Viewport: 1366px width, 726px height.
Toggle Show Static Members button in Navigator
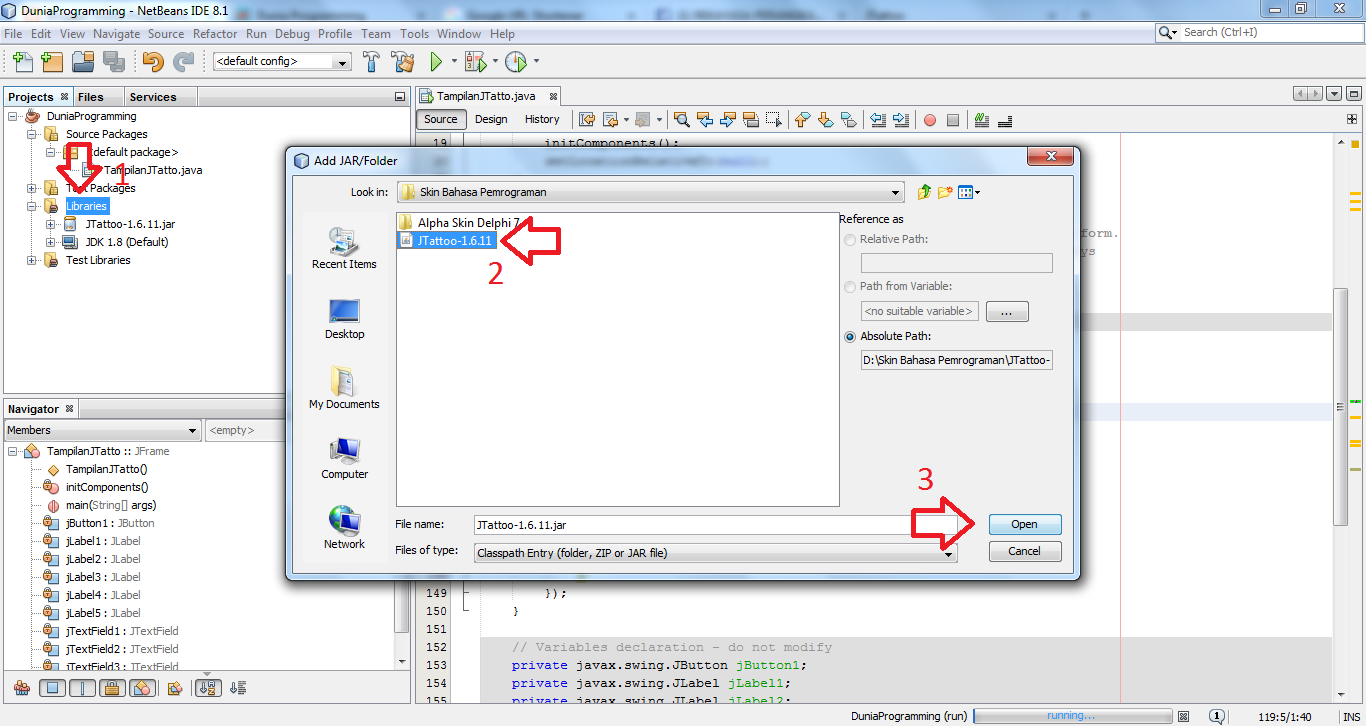(82, 688)
